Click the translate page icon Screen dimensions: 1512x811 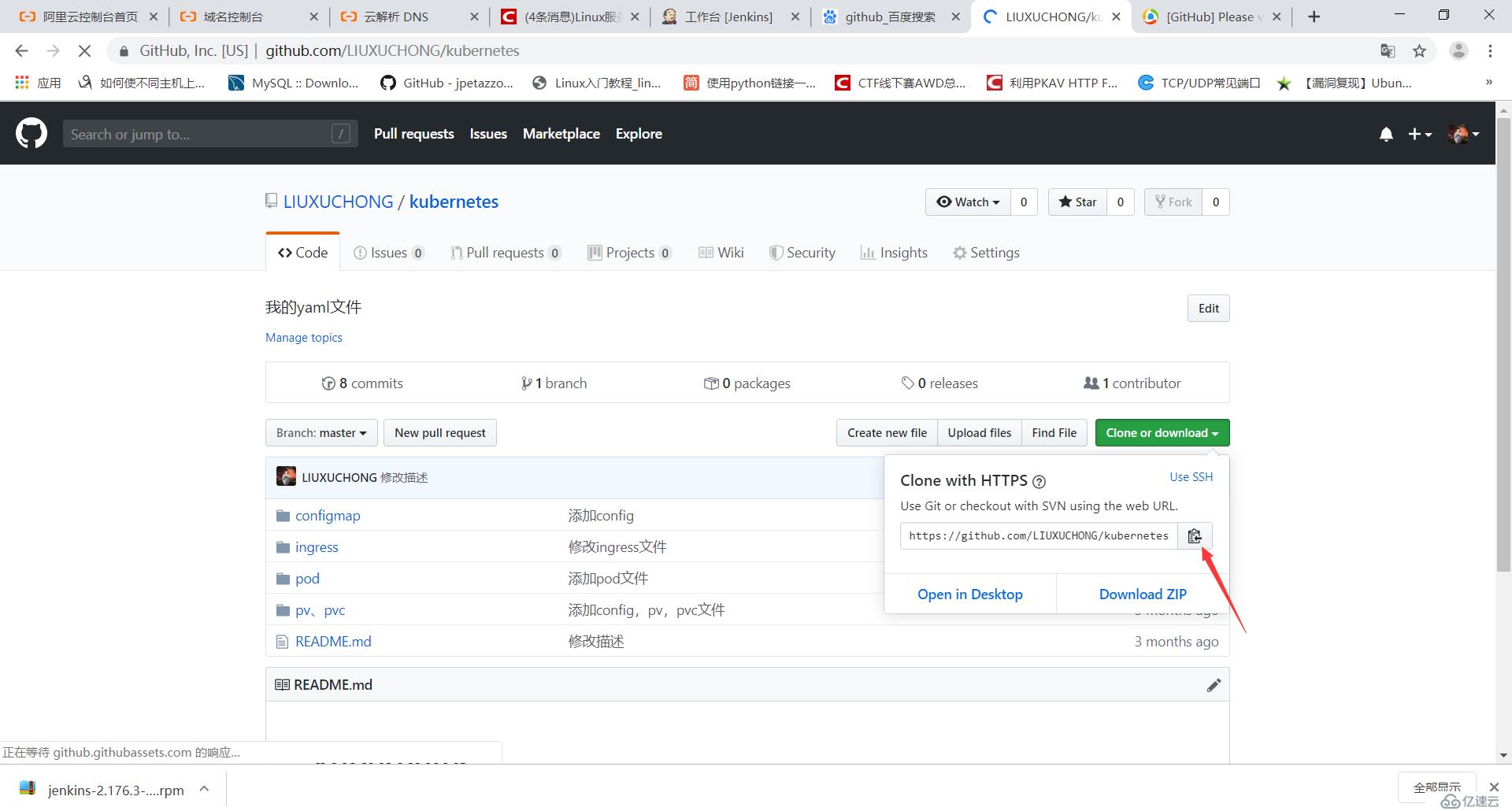1388,50
